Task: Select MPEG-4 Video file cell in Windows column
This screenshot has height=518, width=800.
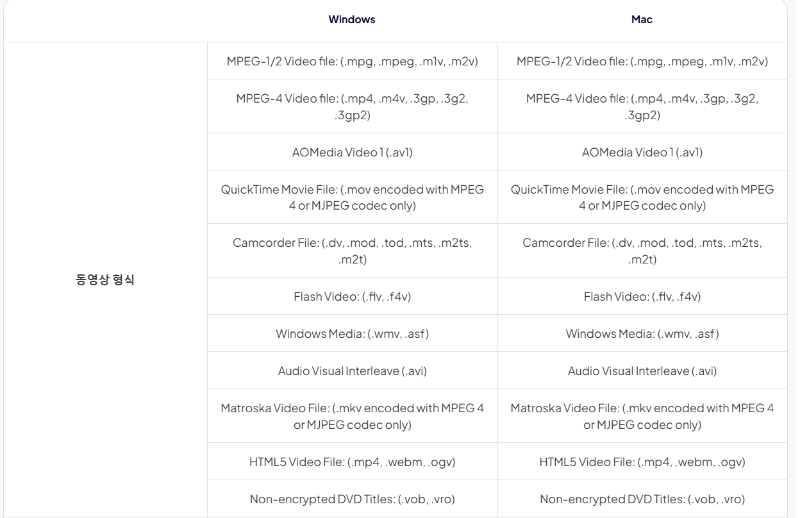Action: click(x=352, y=107)
